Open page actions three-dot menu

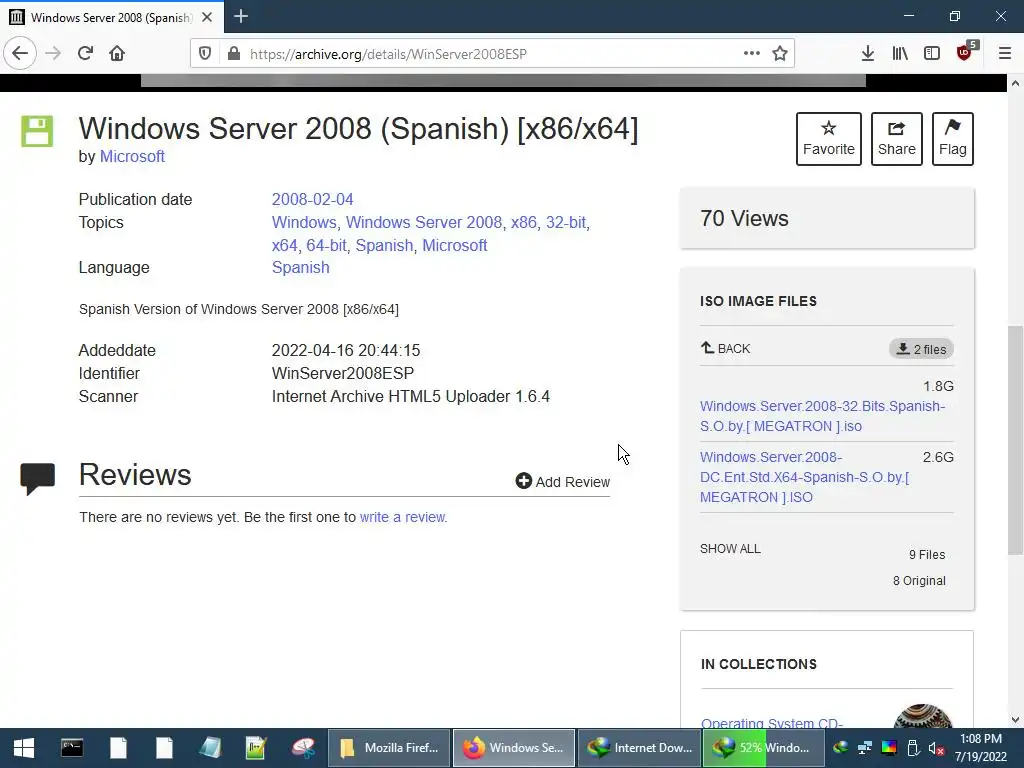tap(752, 54)
